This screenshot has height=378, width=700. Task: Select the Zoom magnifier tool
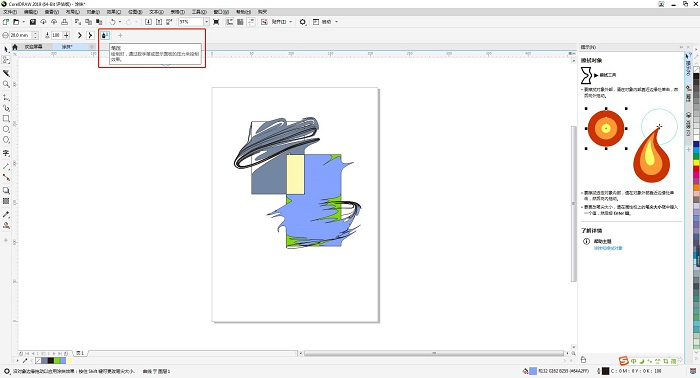click(x=6, y=84)
